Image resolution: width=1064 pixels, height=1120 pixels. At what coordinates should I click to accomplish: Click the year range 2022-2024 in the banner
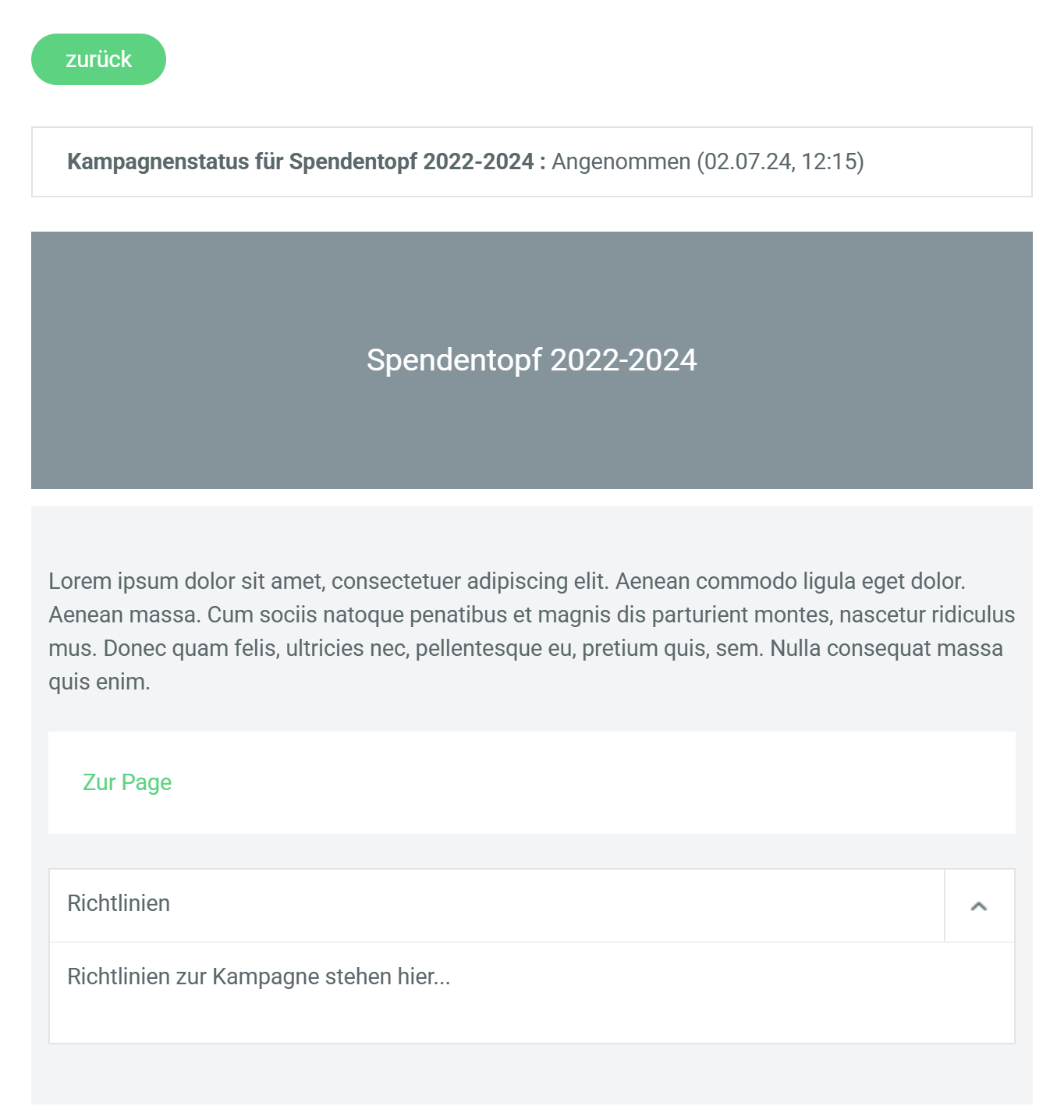coord(623,360)
